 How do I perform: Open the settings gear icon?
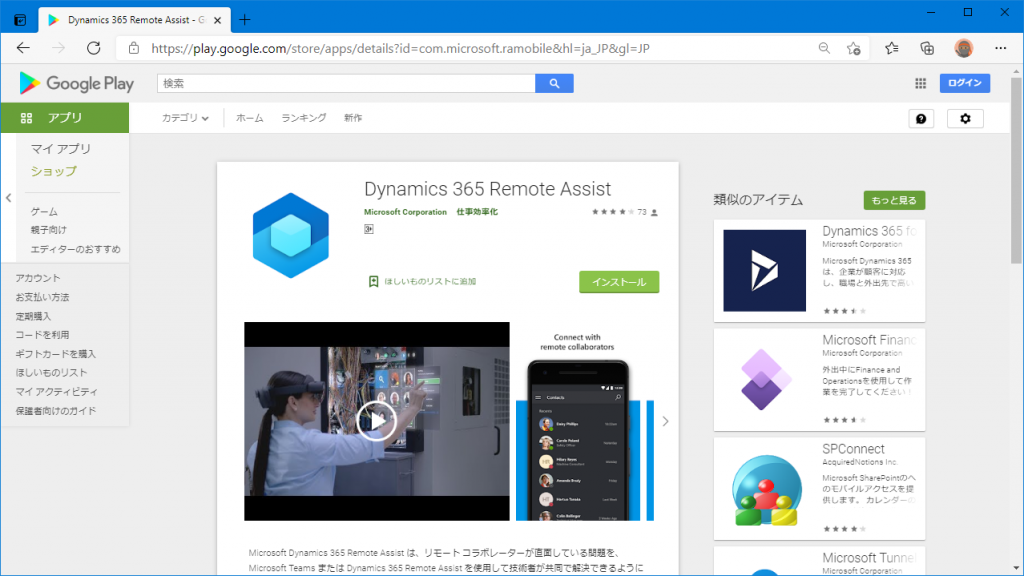[965, 118]
